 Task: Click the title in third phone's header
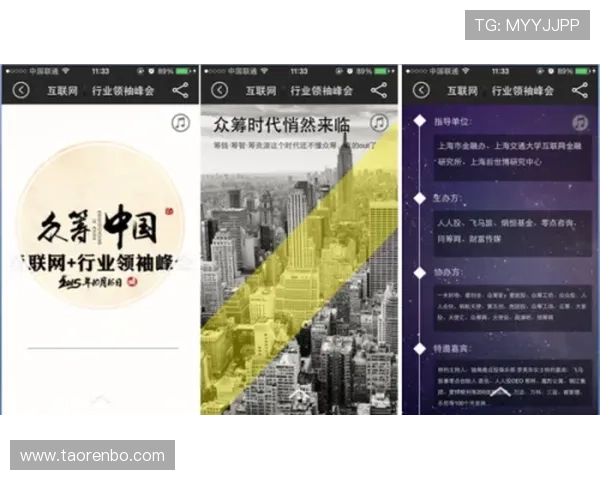tap(501, 91)
